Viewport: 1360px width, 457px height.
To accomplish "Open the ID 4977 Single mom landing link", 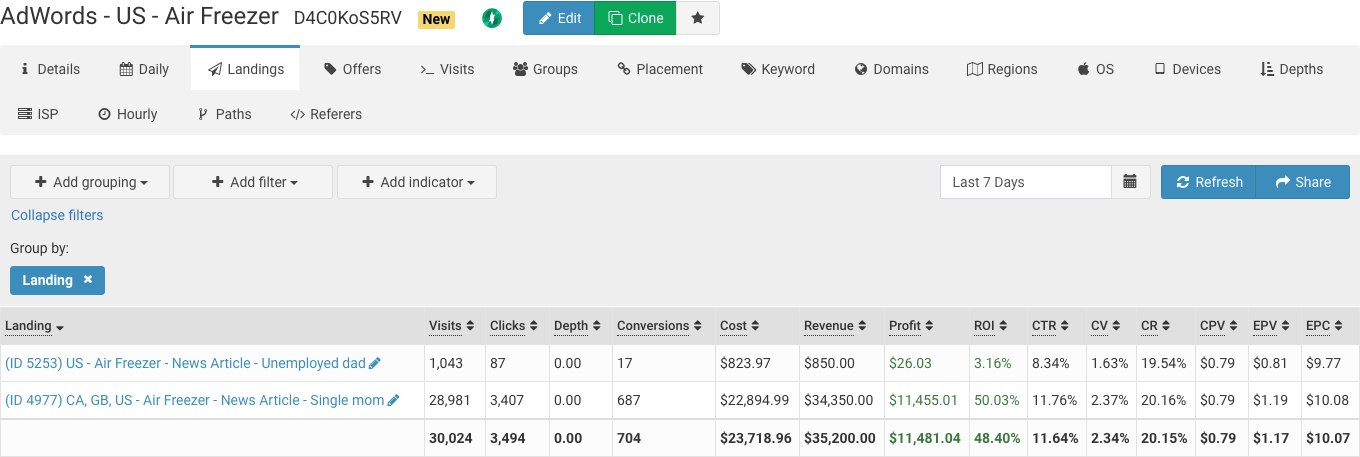I will click(195, 401).
